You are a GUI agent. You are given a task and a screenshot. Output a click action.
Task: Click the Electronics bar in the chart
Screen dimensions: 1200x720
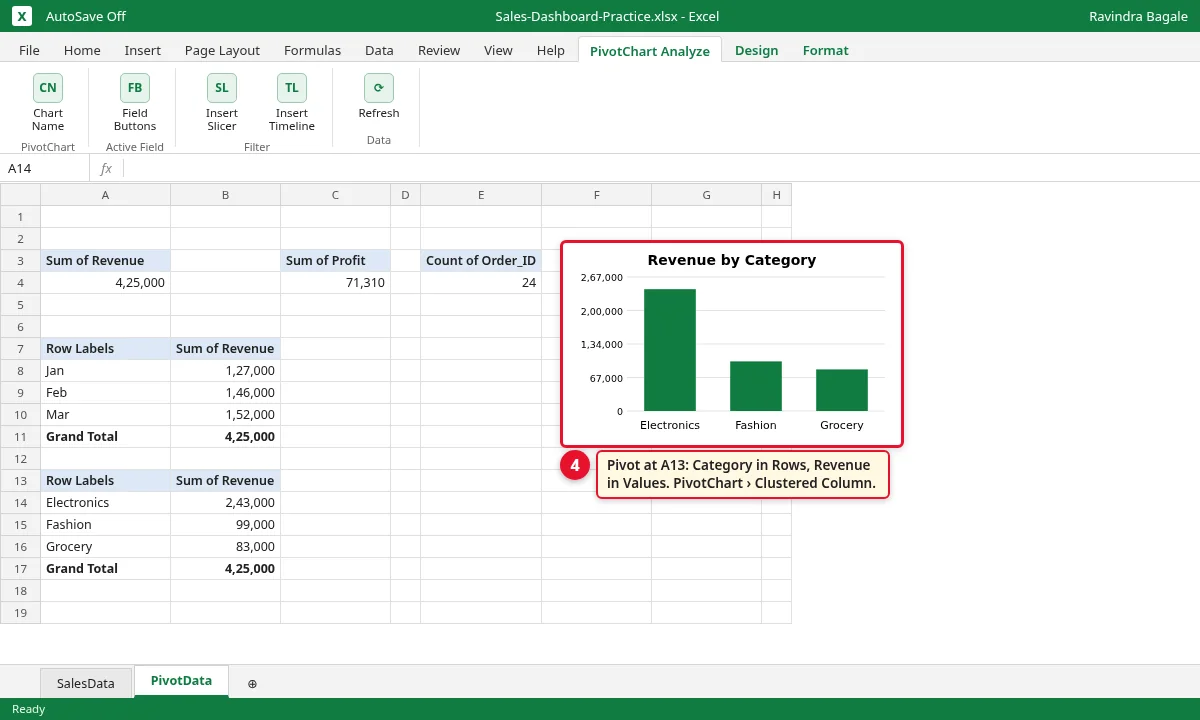[x=670, y=350]
